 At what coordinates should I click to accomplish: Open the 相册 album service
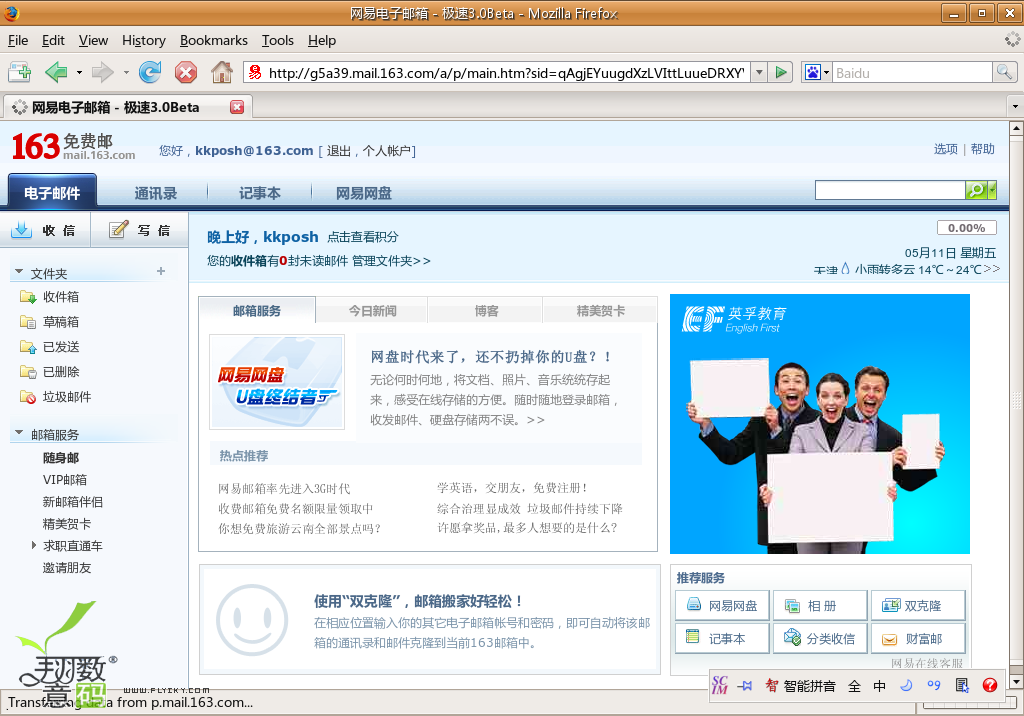(820, 606)
